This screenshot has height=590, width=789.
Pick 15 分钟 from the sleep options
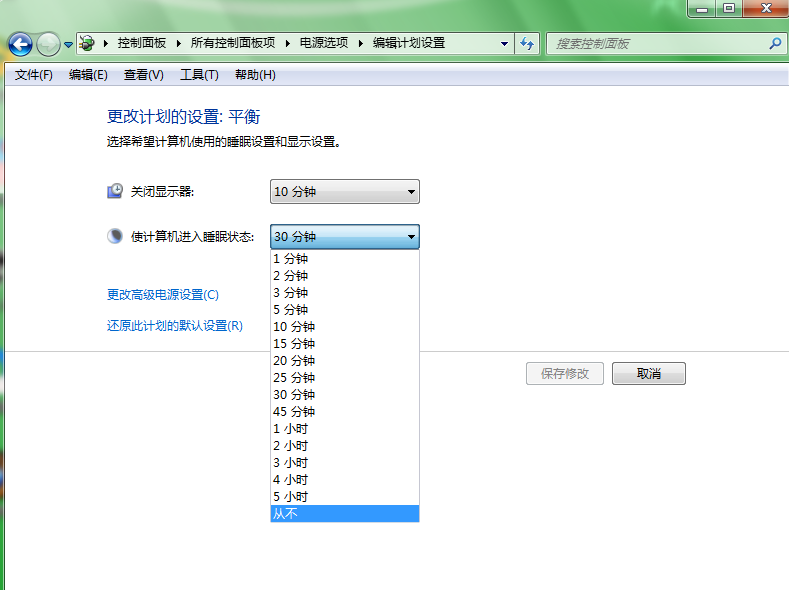[x=344, y=343]
